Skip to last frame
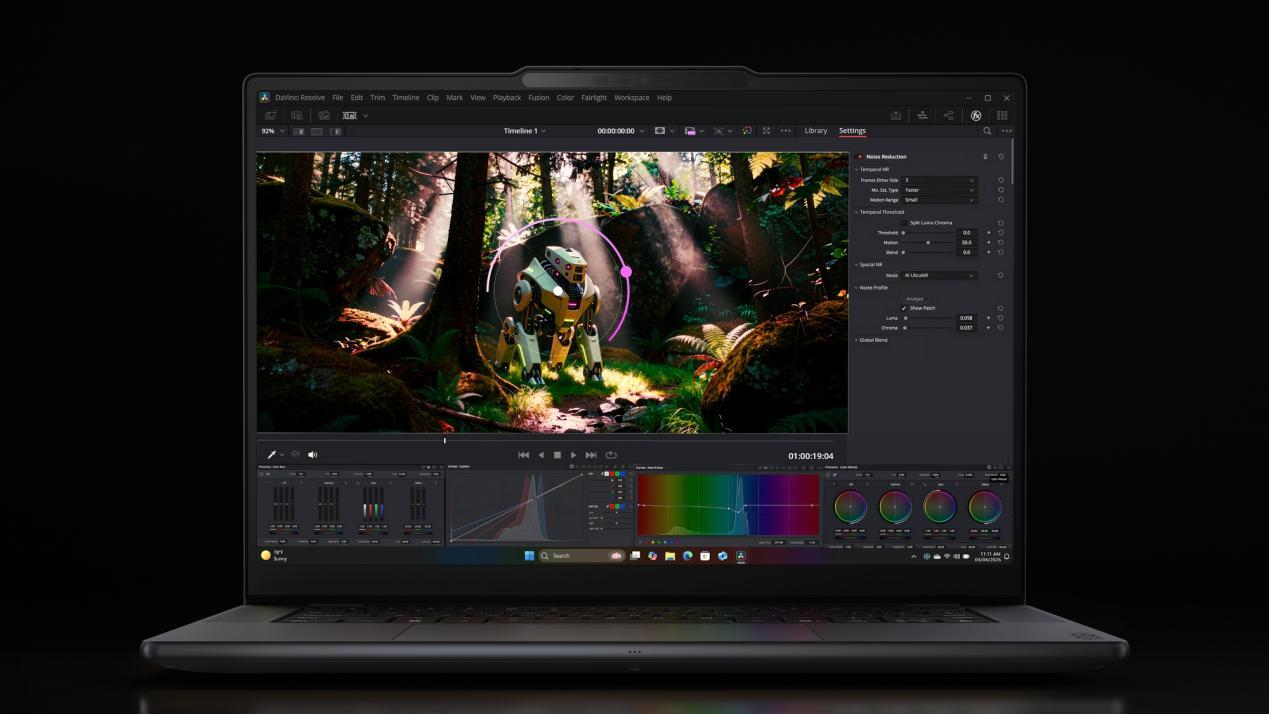Screen dimensions: 1269x714 tap(591, 455)
